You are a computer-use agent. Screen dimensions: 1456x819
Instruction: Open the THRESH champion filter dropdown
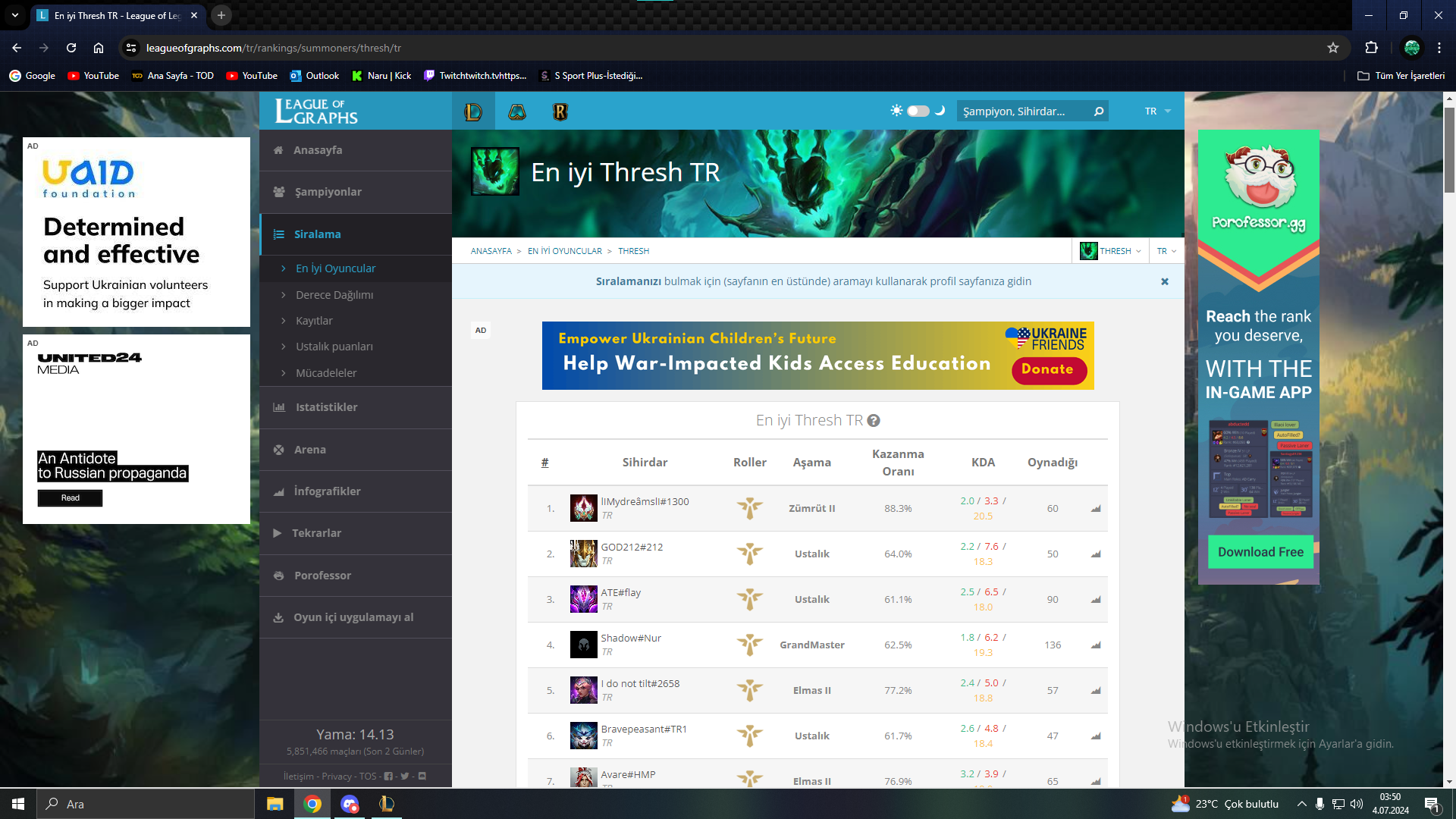pyautogui.click(x=1110, y=251)
